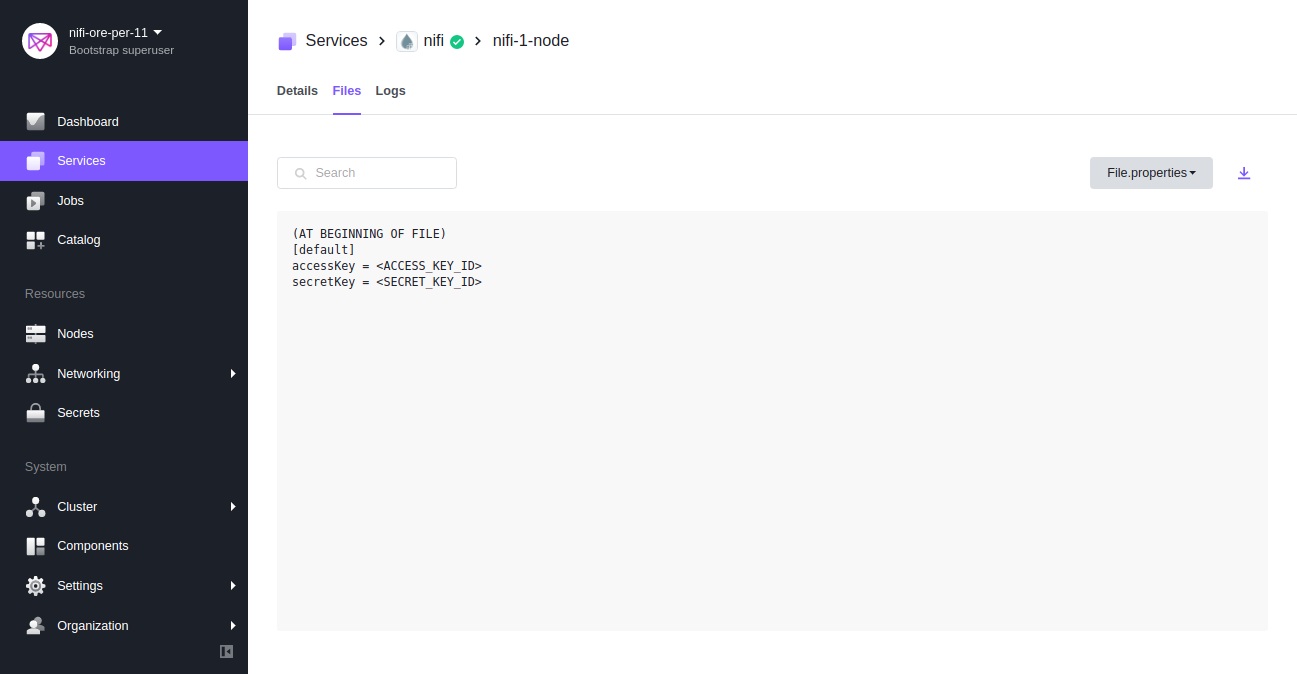
Task: Click the search magnifier icon
Action: (300, 173)
